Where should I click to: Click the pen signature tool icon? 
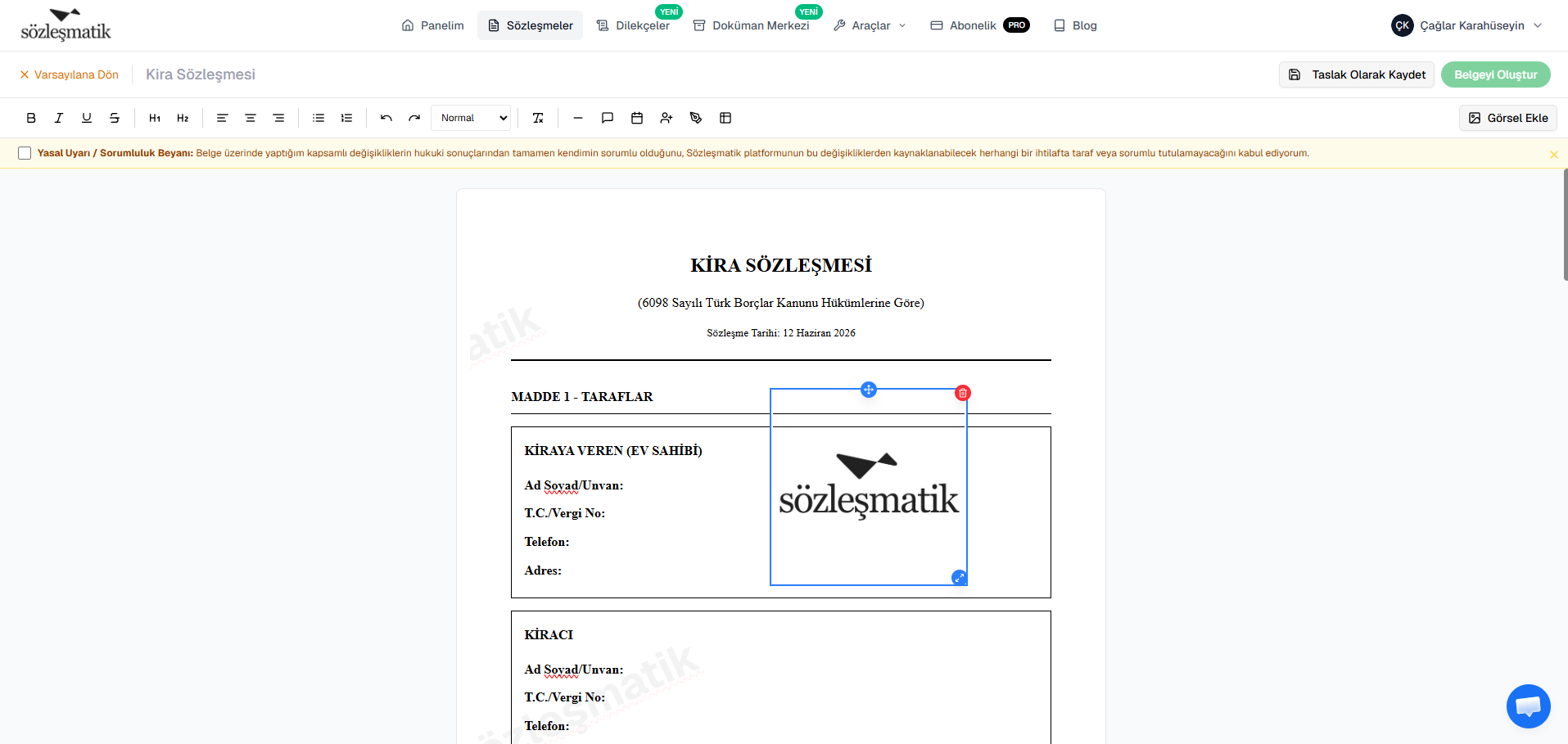pyautogui.click(x=696, y=118)
